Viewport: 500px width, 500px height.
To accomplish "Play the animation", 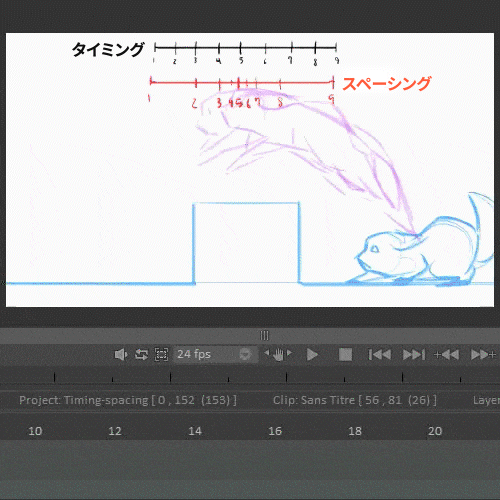I will tap(312, 354).
